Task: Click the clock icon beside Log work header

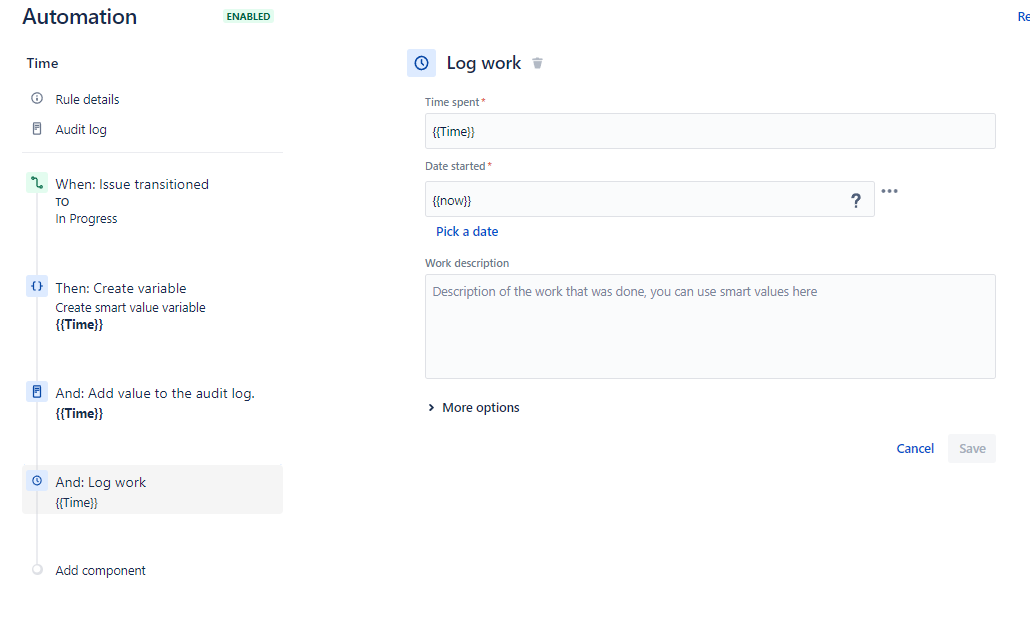Action: coord(421,62)
